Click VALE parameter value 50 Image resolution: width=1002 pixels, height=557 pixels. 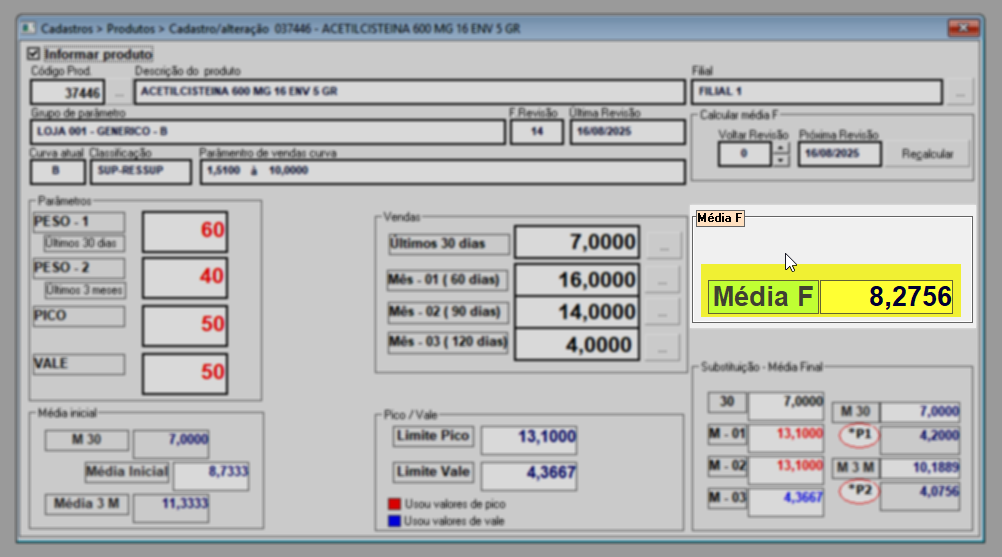185,374
